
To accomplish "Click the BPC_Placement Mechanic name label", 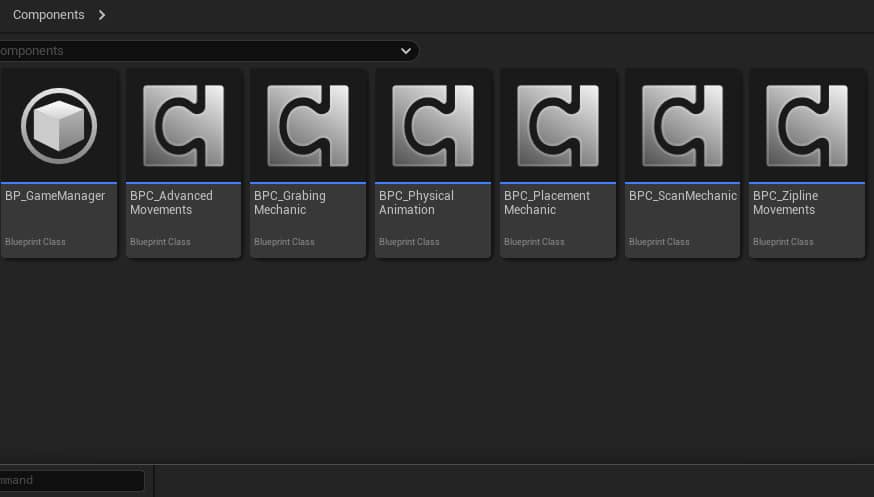I will click(546, 203).
